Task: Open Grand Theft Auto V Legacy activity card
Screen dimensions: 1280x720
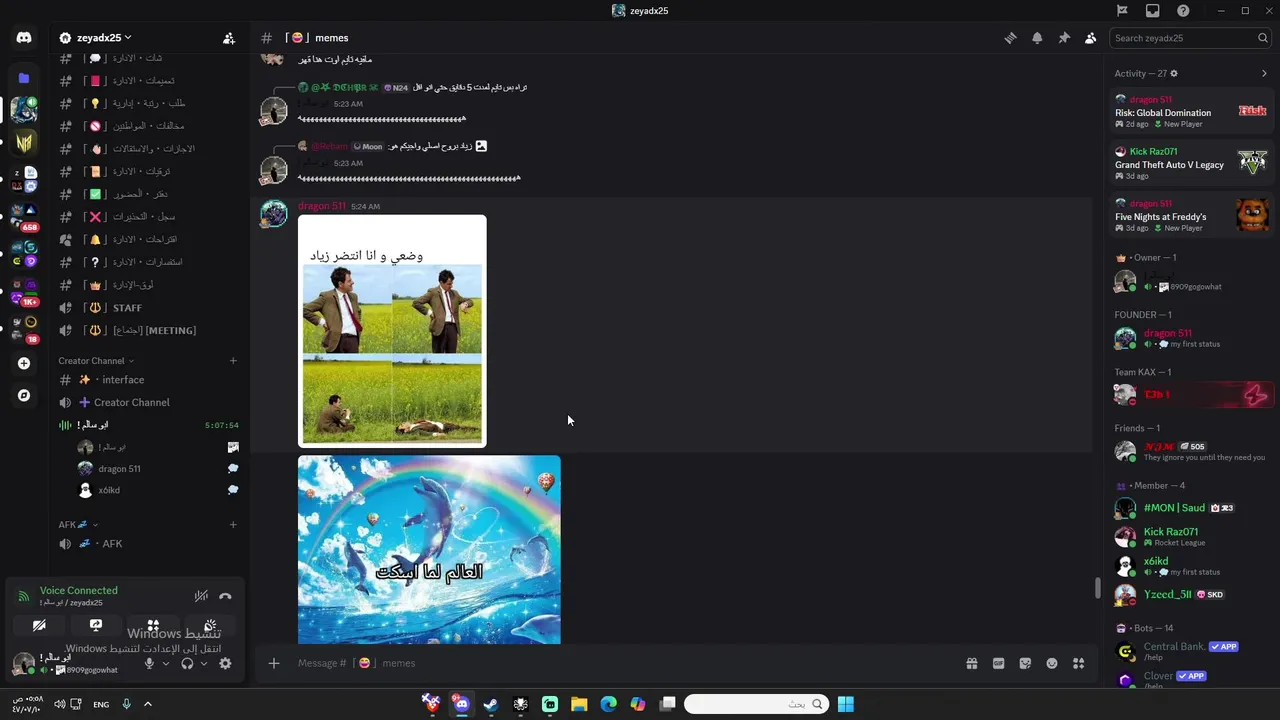Action: [x=1192, y=164]
